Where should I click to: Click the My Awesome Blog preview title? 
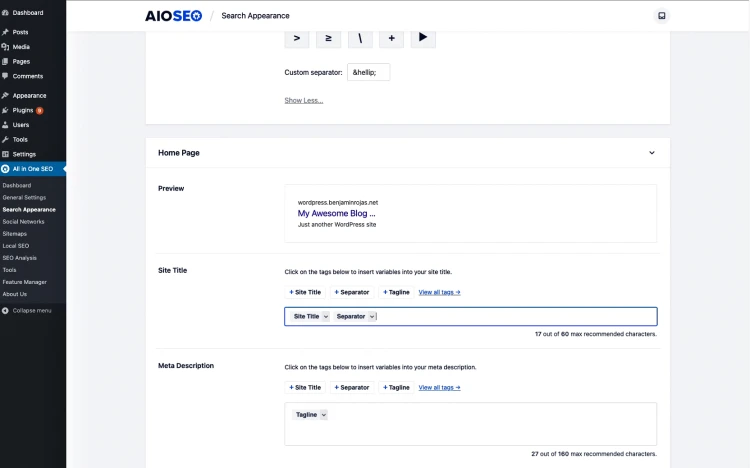pos(336,213)
